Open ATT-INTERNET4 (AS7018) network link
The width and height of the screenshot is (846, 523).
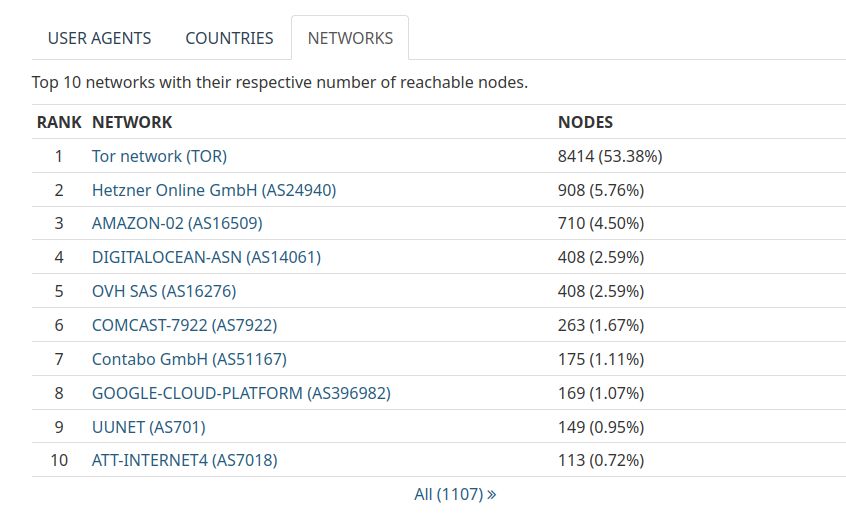click(x=184, y=460)
